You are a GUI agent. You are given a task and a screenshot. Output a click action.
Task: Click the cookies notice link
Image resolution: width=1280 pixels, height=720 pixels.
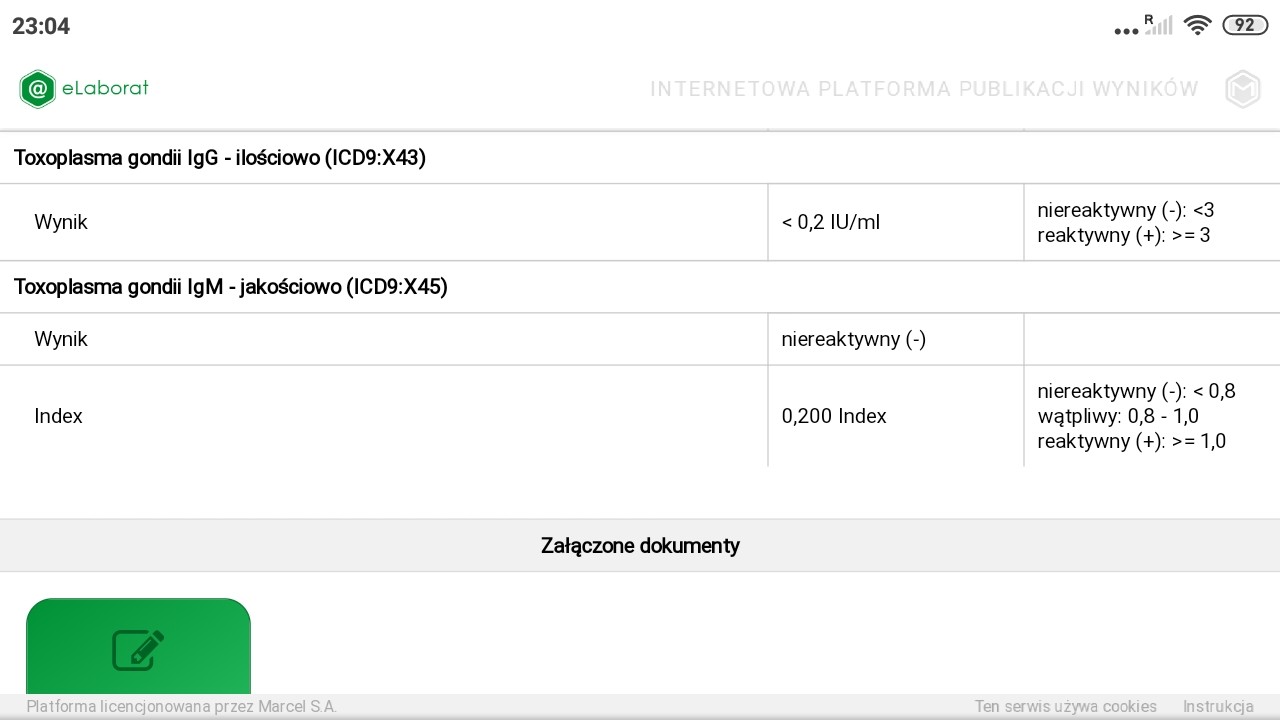point(1065,707)
